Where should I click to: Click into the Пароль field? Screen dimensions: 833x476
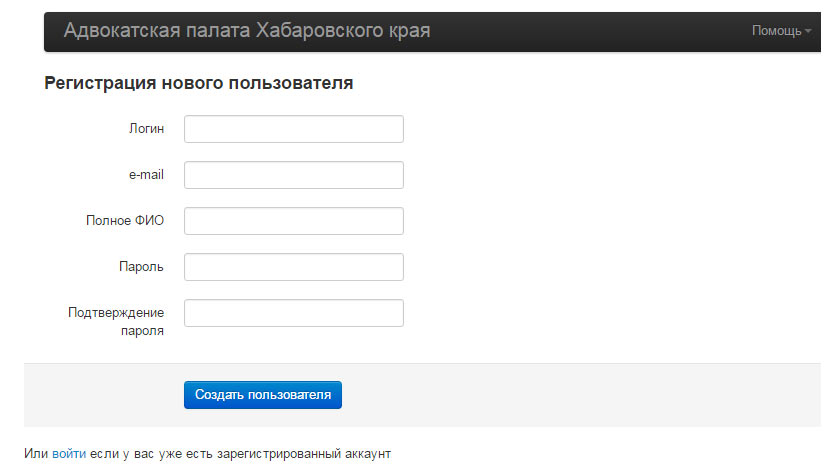point(294,267)
